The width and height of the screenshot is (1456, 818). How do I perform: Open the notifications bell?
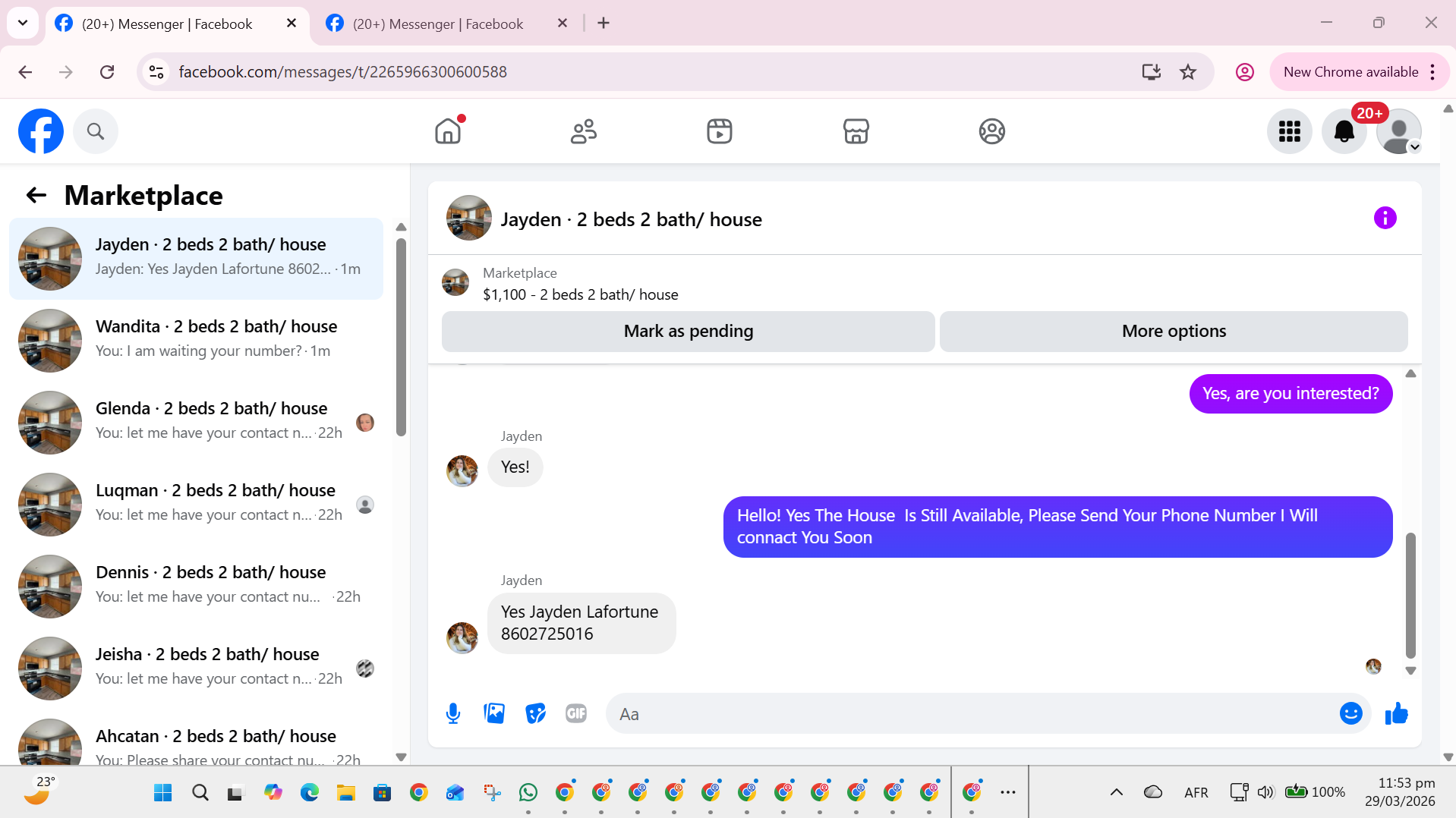[x=1344, y=131]
